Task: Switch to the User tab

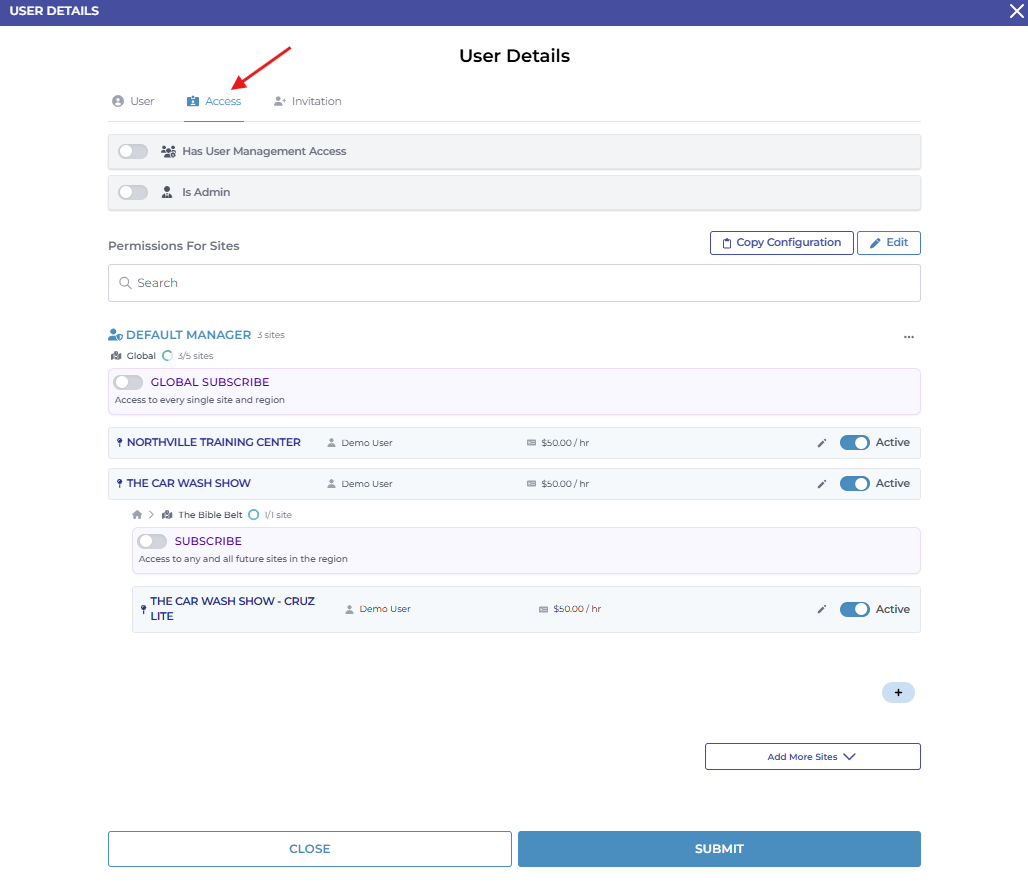Action: [133, 101]
